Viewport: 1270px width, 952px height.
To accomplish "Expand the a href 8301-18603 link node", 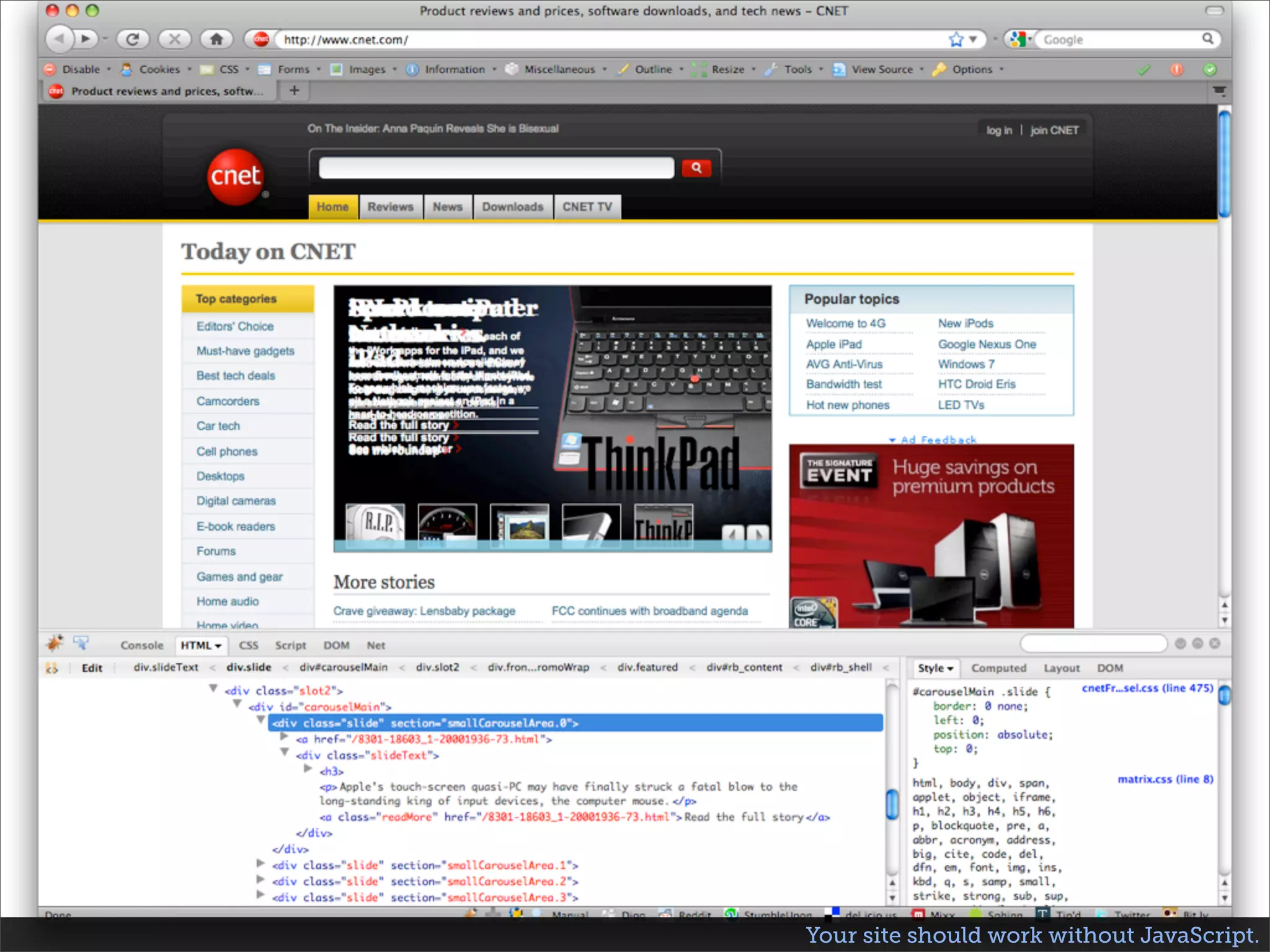I will coord(284,736).
